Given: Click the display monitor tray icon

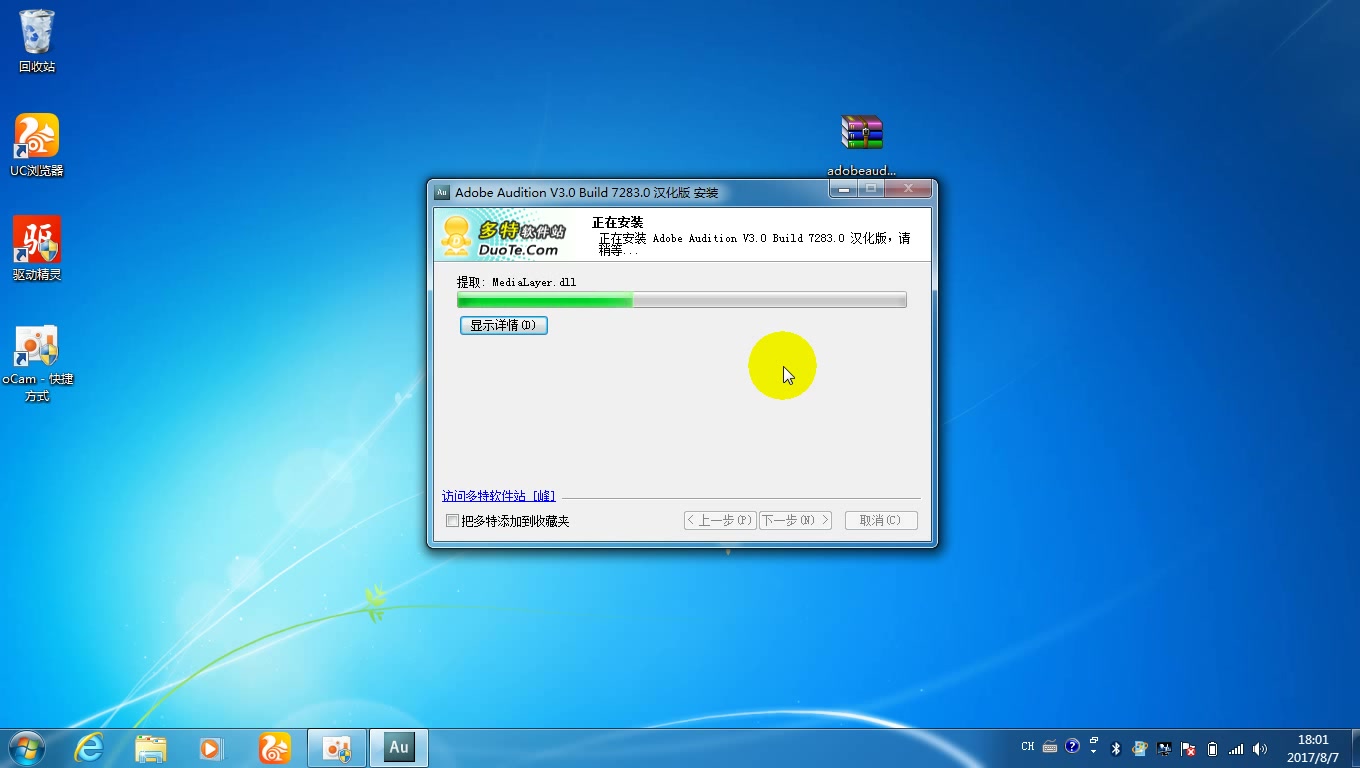Looking at the screenshot, I should tap(1165, 748).
